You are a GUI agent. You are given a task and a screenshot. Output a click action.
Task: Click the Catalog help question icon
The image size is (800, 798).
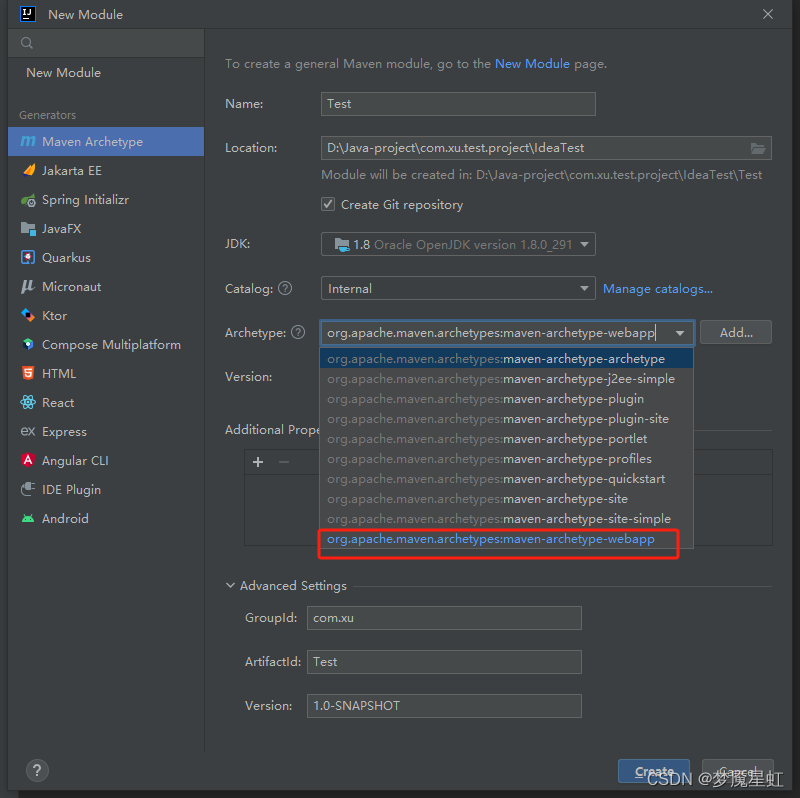(286, 289)
